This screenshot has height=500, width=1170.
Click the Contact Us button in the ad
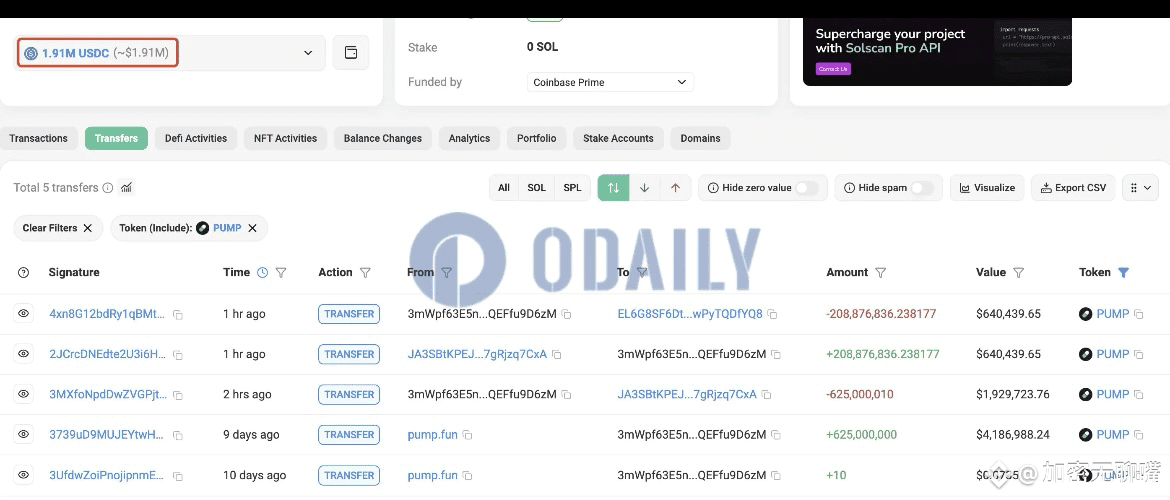(833, 69)
